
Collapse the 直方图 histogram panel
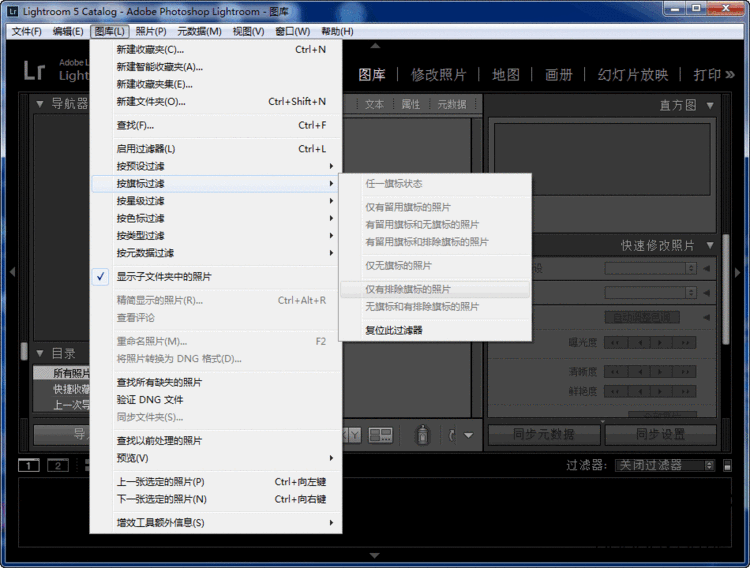tap(710, 105)
